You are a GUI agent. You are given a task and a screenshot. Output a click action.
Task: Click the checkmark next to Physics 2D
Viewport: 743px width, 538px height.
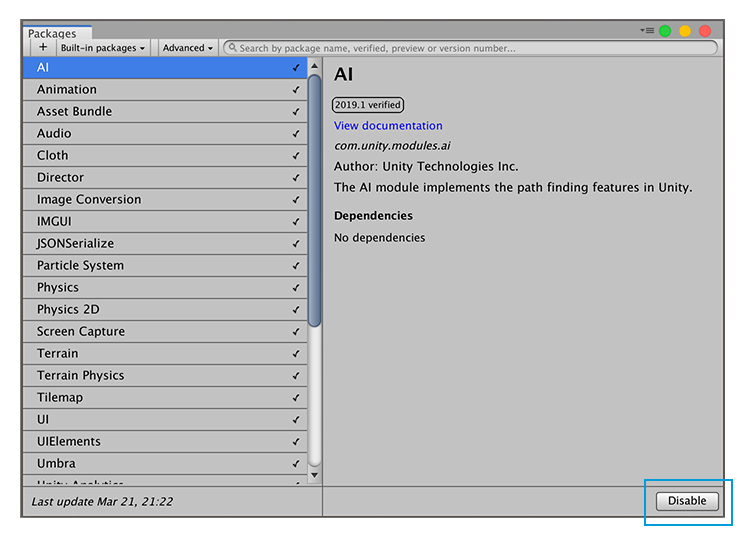click(296, 310)
